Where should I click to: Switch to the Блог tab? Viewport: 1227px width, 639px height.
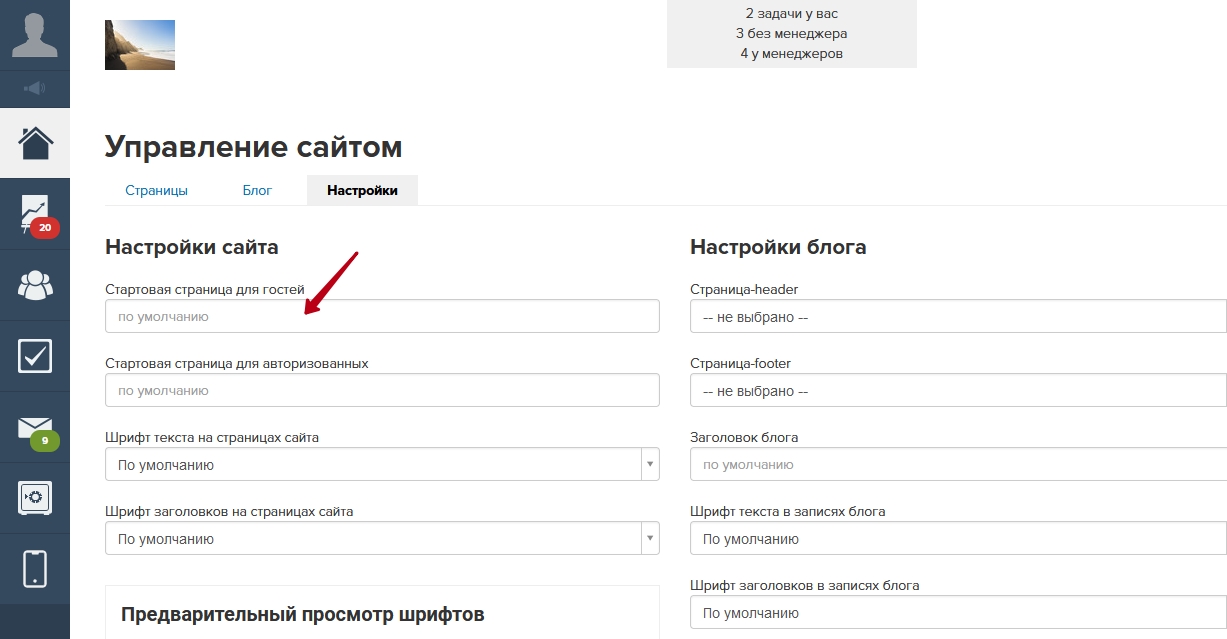pos(257,190)
